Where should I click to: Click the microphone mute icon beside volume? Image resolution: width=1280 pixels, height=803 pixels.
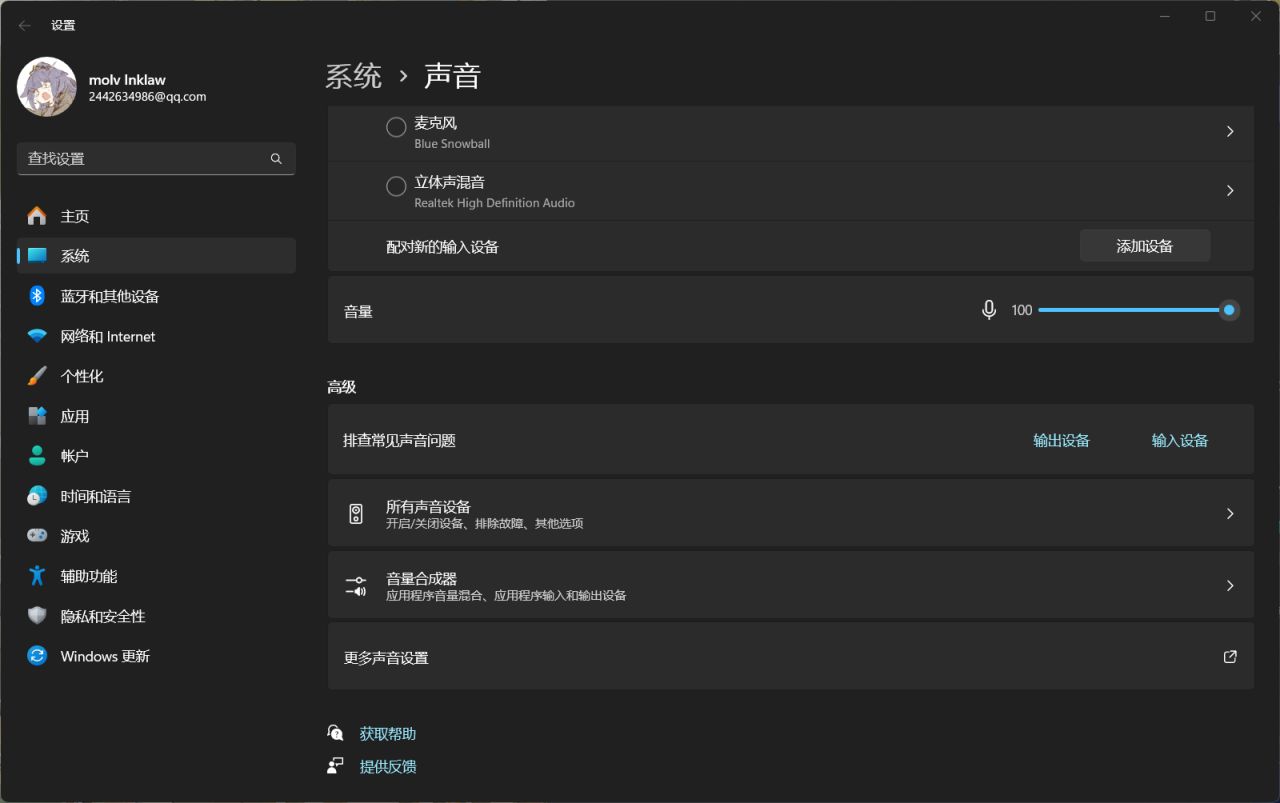click(989, 310)
